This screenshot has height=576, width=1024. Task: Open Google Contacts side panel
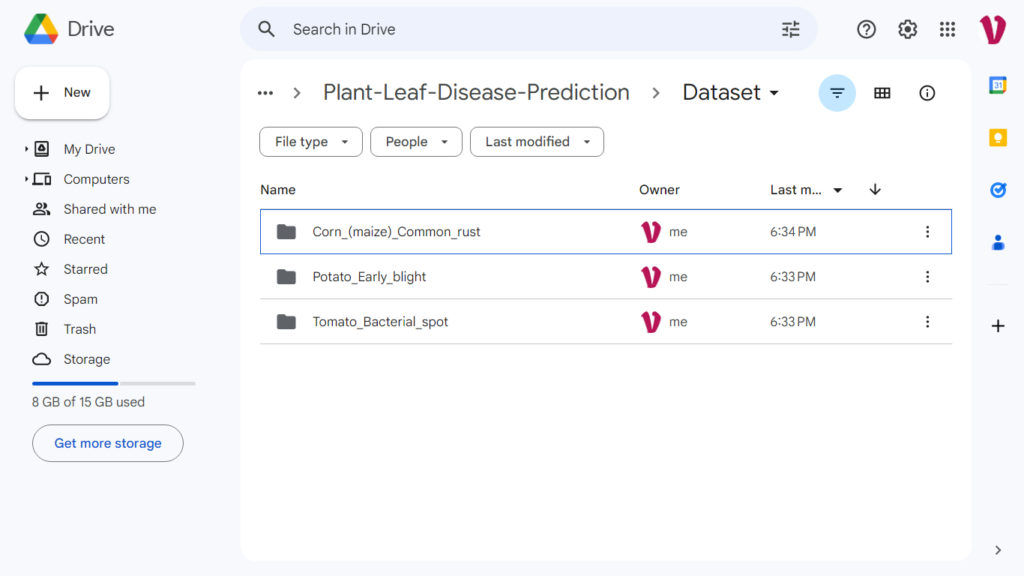[x=998, y=243]
